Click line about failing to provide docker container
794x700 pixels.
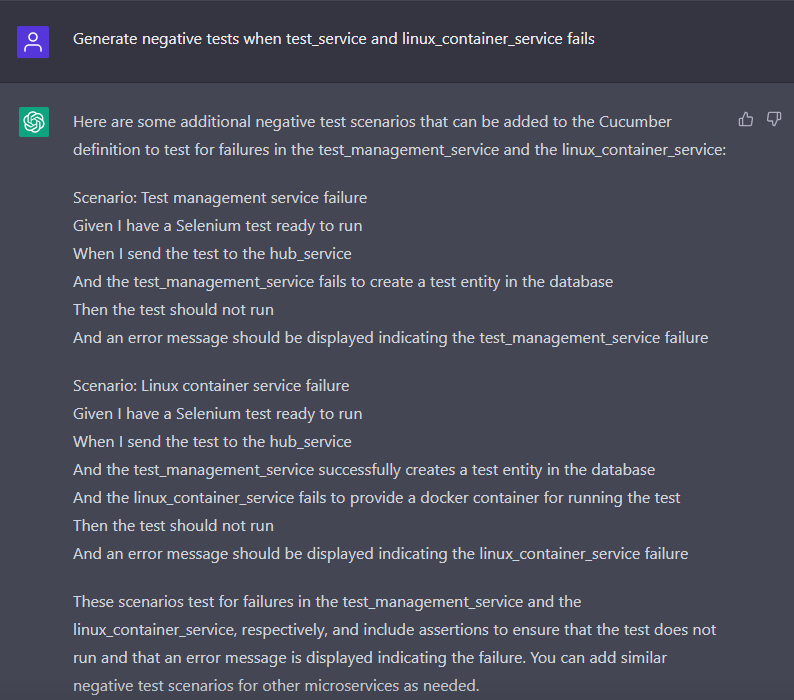coord(376,497)
